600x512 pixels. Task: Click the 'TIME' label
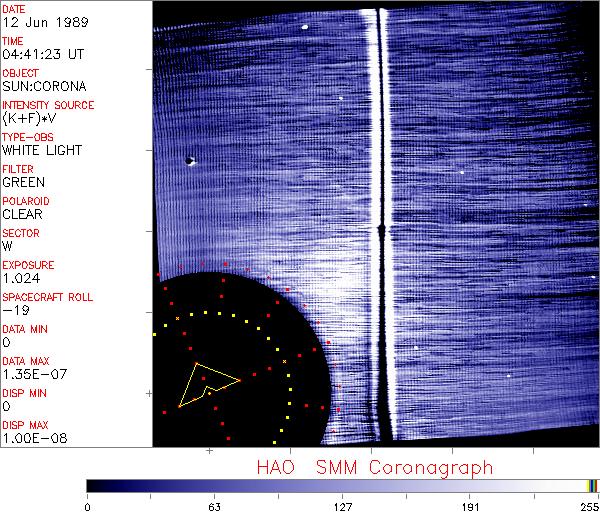(x=13, y=41)
